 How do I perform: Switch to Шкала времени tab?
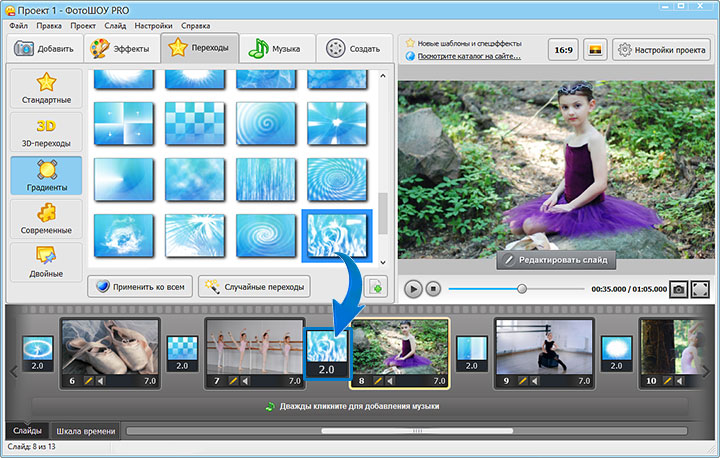pos(85,431)
